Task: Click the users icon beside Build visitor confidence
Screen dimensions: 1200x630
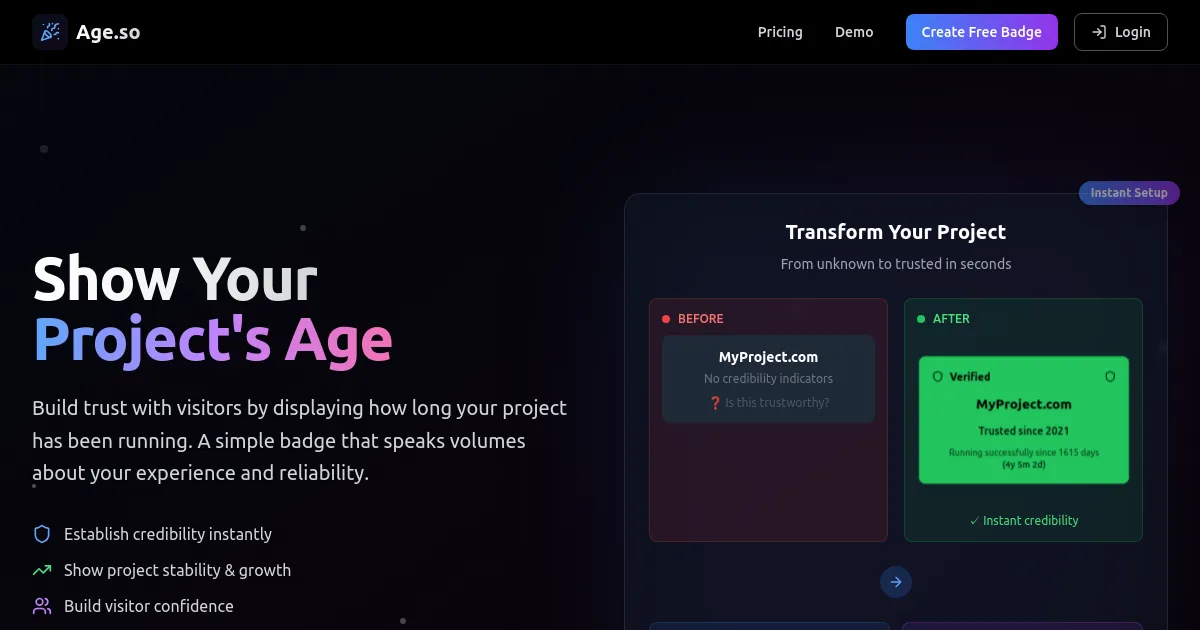Action: point(42,606)
